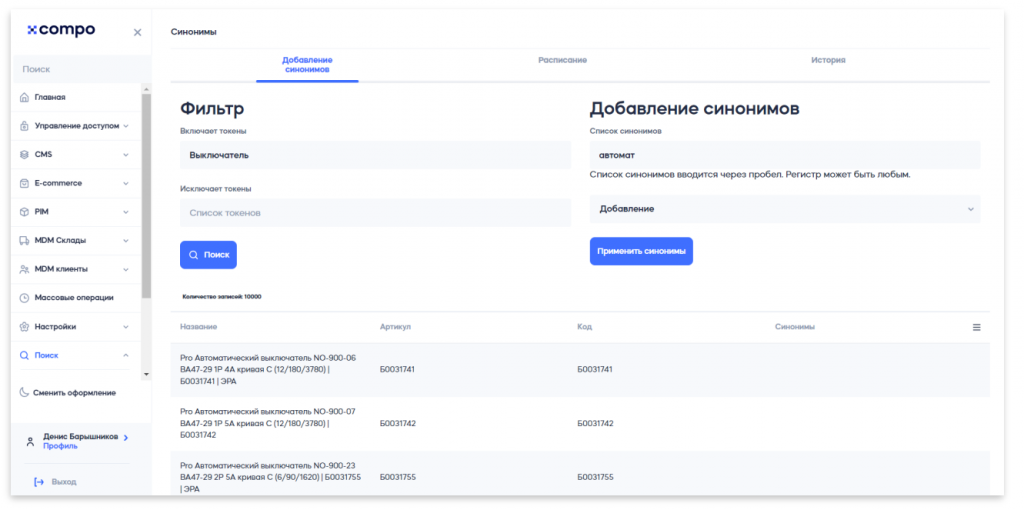
Task: Click the Список синонимов field containing автомат
Action: tap(785, 155)
